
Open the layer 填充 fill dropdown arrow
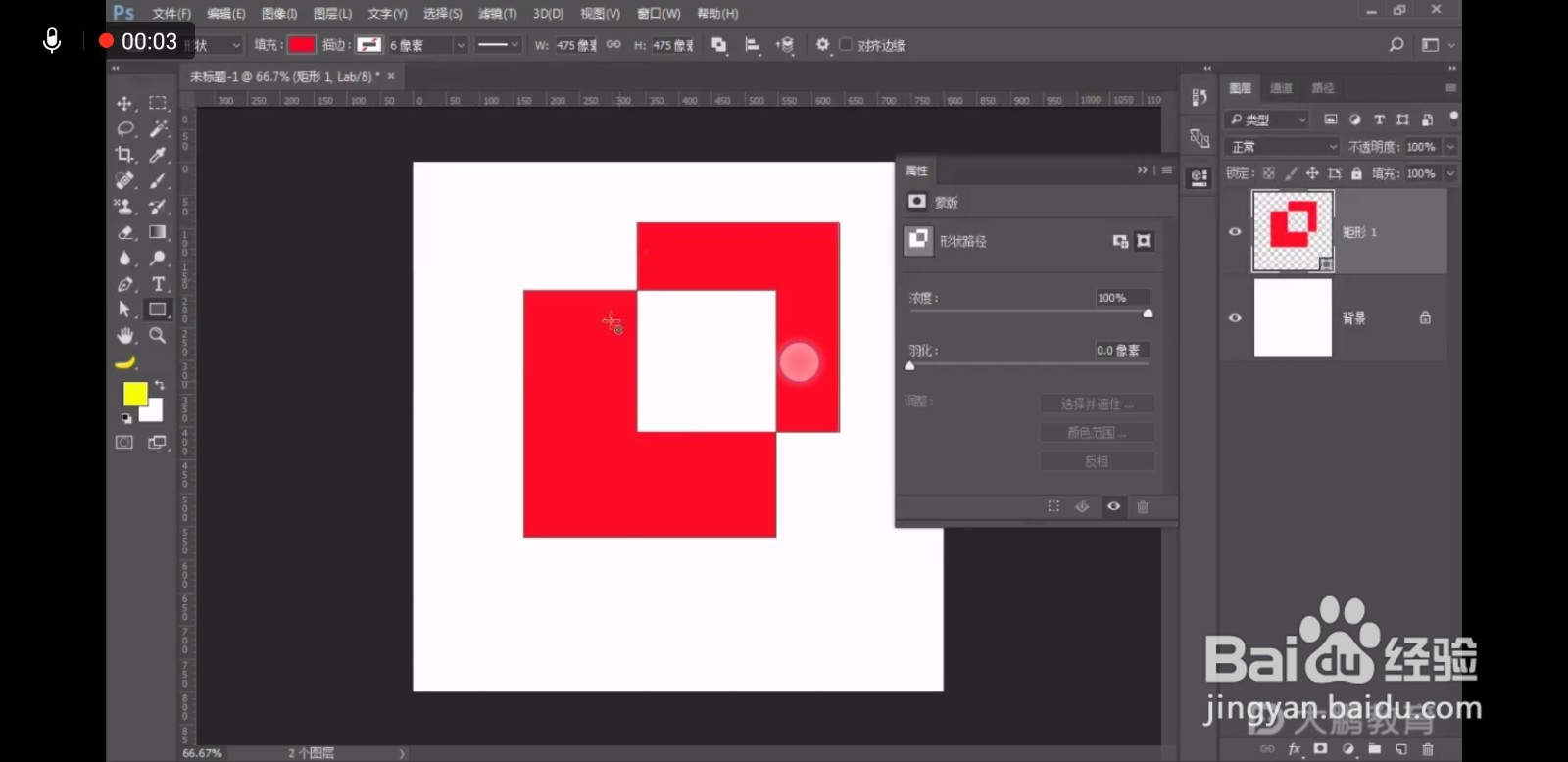tap(1450, 173)
